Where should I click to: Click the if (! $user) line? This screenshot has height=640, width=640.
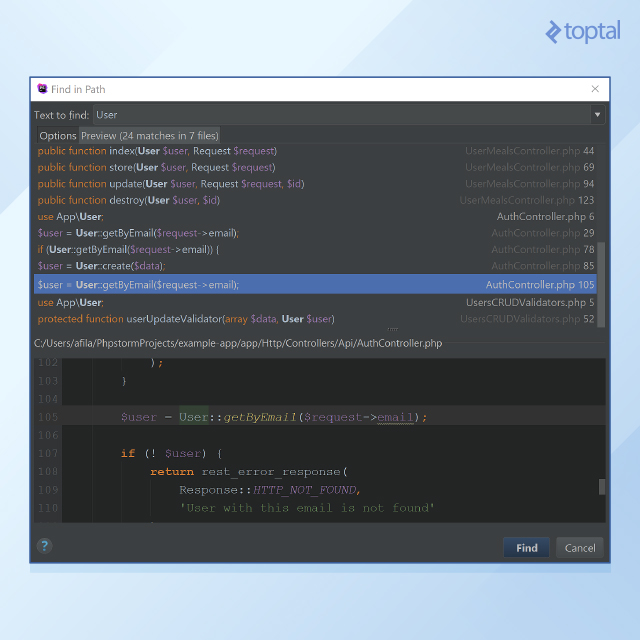[x=171, y=453]
